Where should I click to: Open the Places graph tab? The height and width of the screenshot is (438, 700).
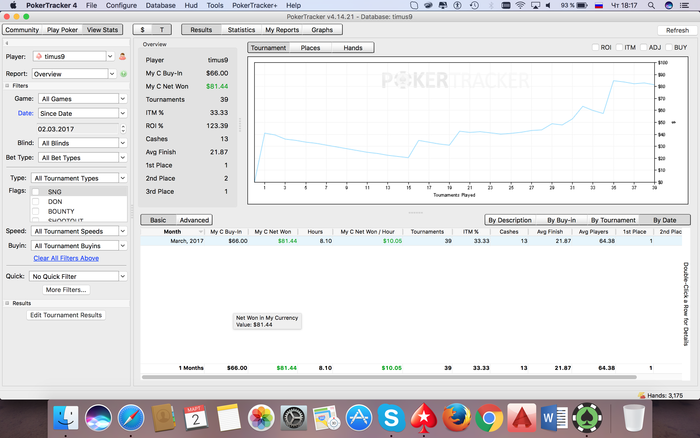(310, 47)
